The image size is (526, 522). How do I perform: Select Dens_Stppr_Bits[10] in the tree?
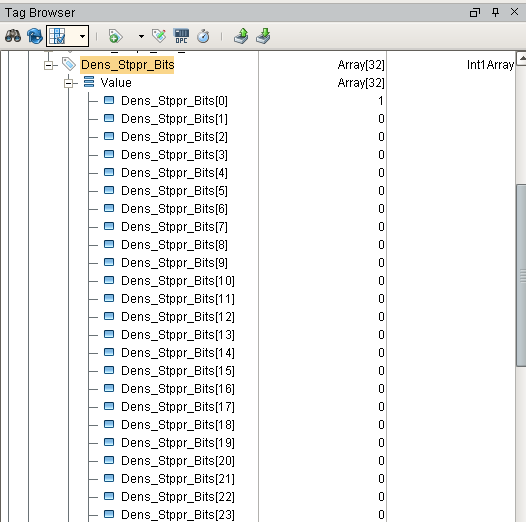[x=177, y=281]
